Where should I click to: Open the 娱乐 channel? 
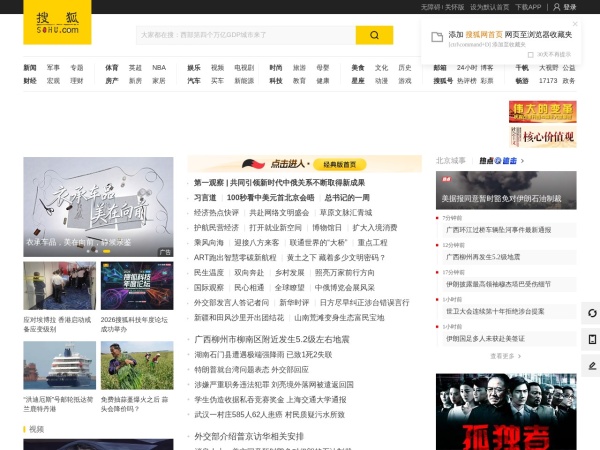194,68
